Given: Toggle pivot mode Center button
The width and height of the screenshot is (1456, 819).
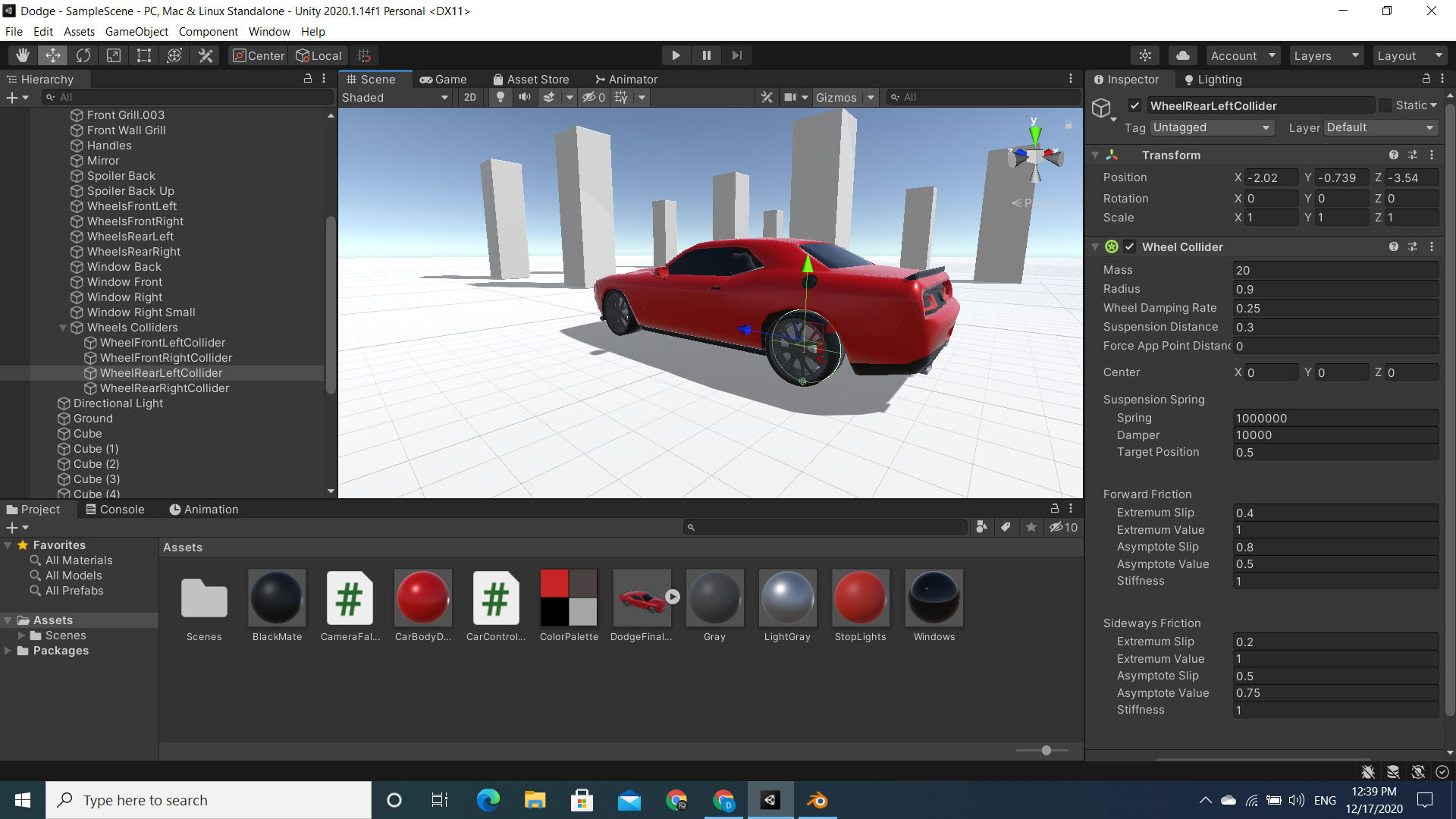Looking at the screenshot, I should pyautogui.click(x=259, y=55).
